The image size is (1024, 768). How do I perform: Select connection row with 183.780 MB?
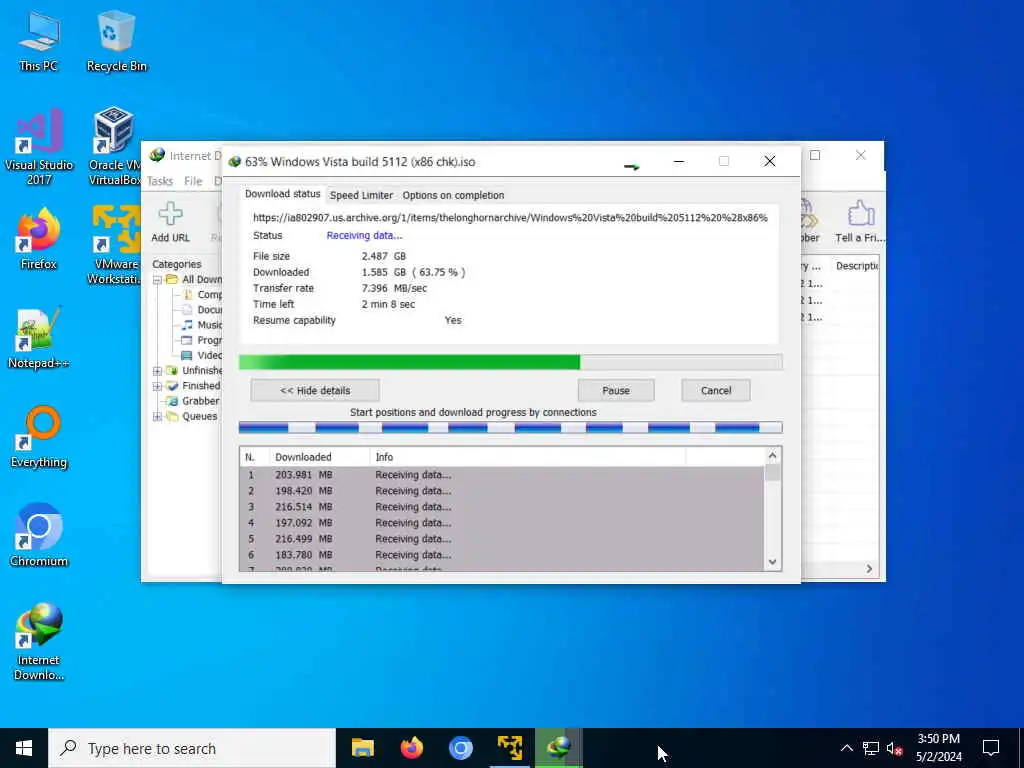click(x=501, y=555)
